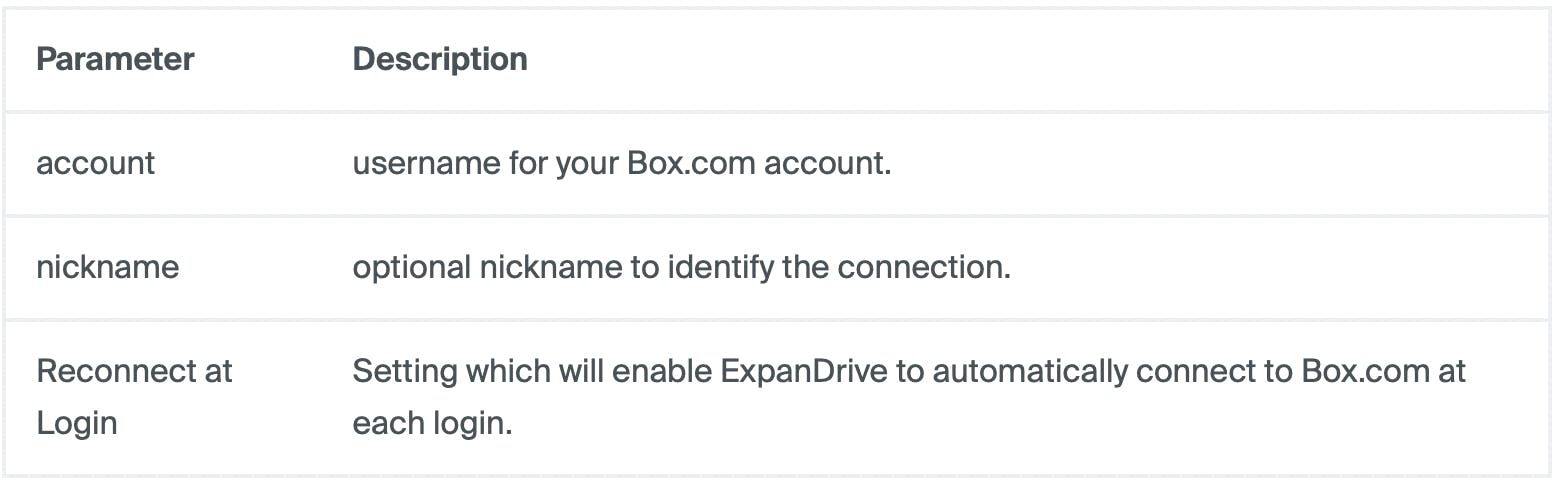1558x480 pixels.
Task: Click the nickname description text
Action: [681, 267]
